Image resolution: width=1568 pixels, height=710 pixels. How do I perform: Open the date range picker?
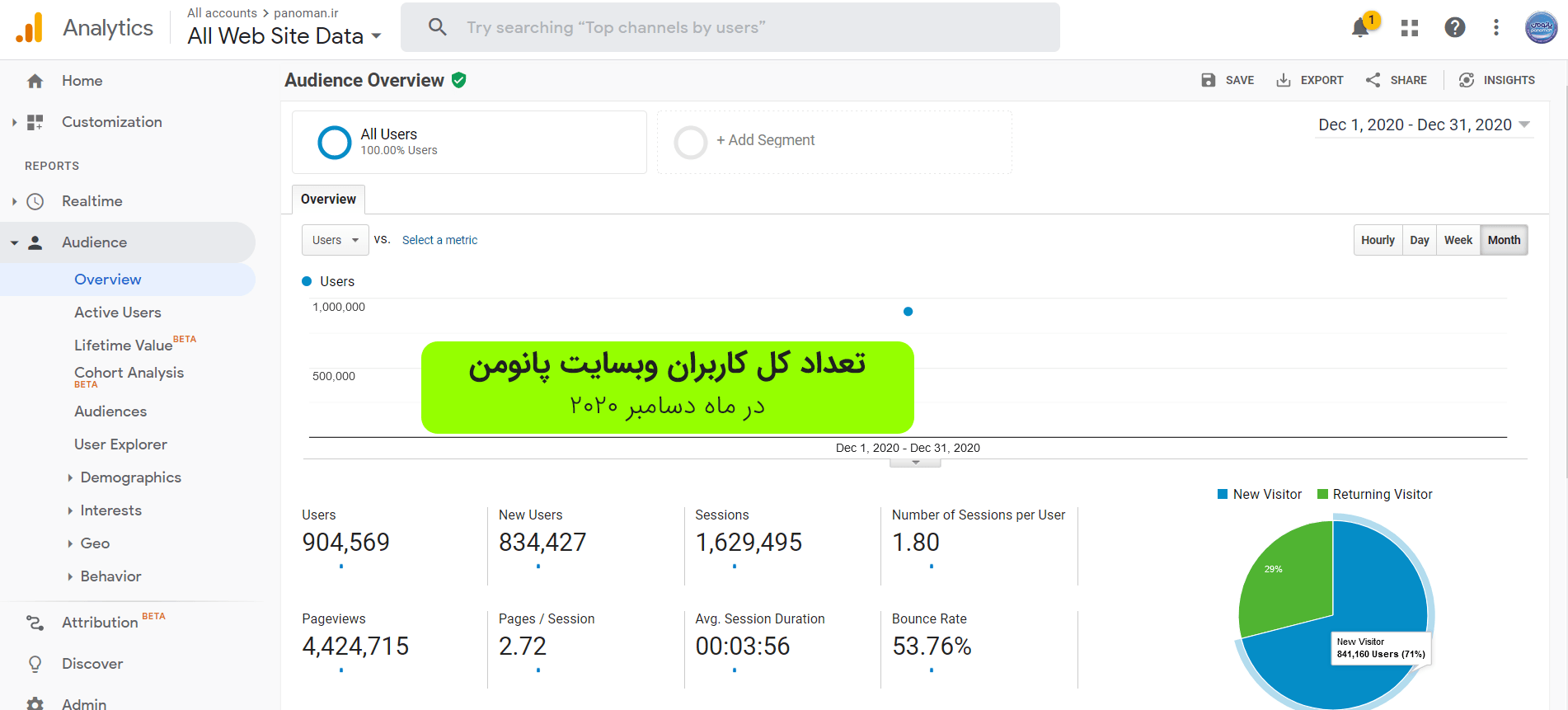[x=1425, y=125]
